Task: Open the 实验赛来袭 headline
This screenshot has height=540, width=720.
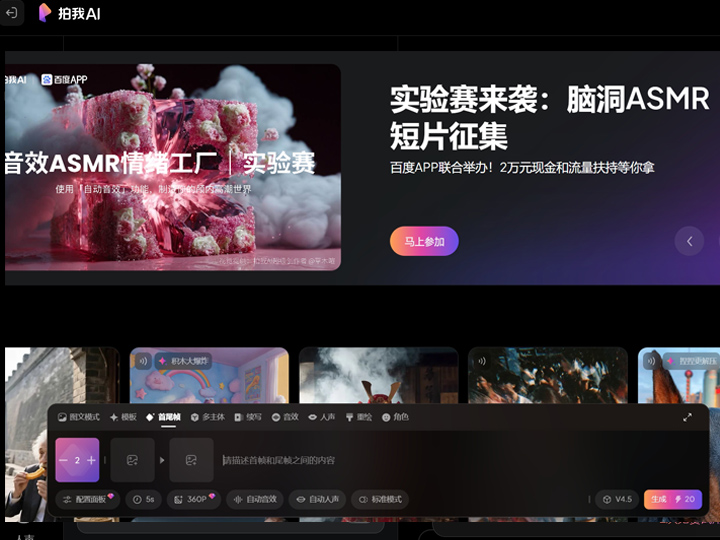Action: (x=550, y=118)
